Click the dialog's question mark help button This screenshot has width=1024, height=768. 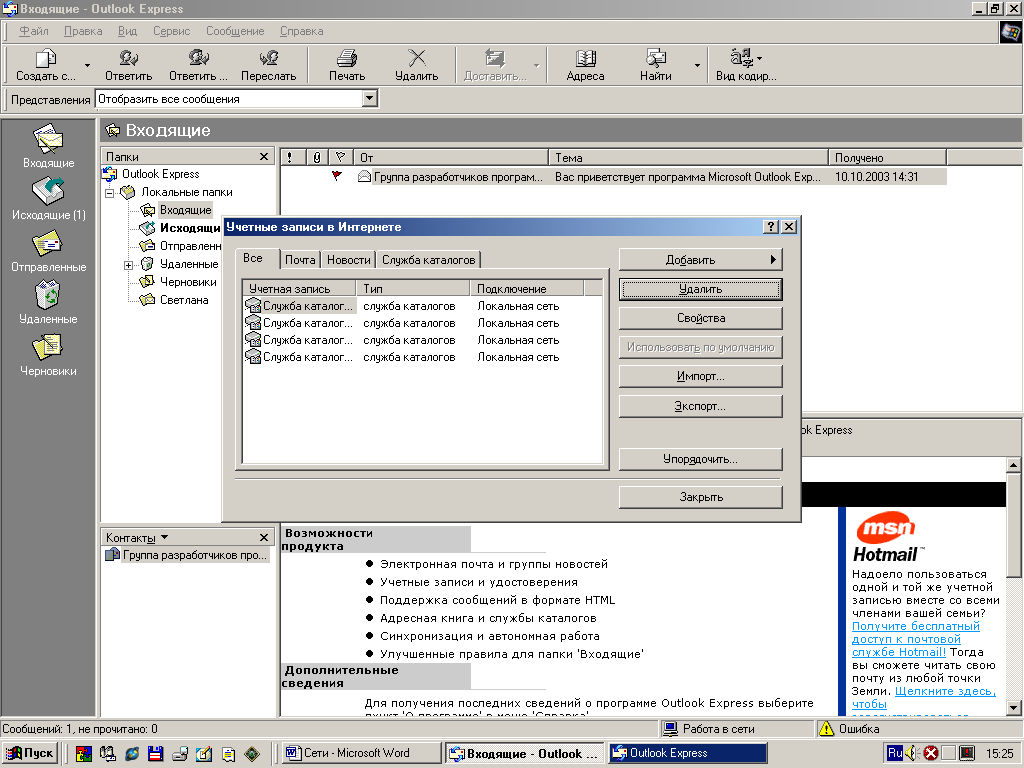click(771, 227)
